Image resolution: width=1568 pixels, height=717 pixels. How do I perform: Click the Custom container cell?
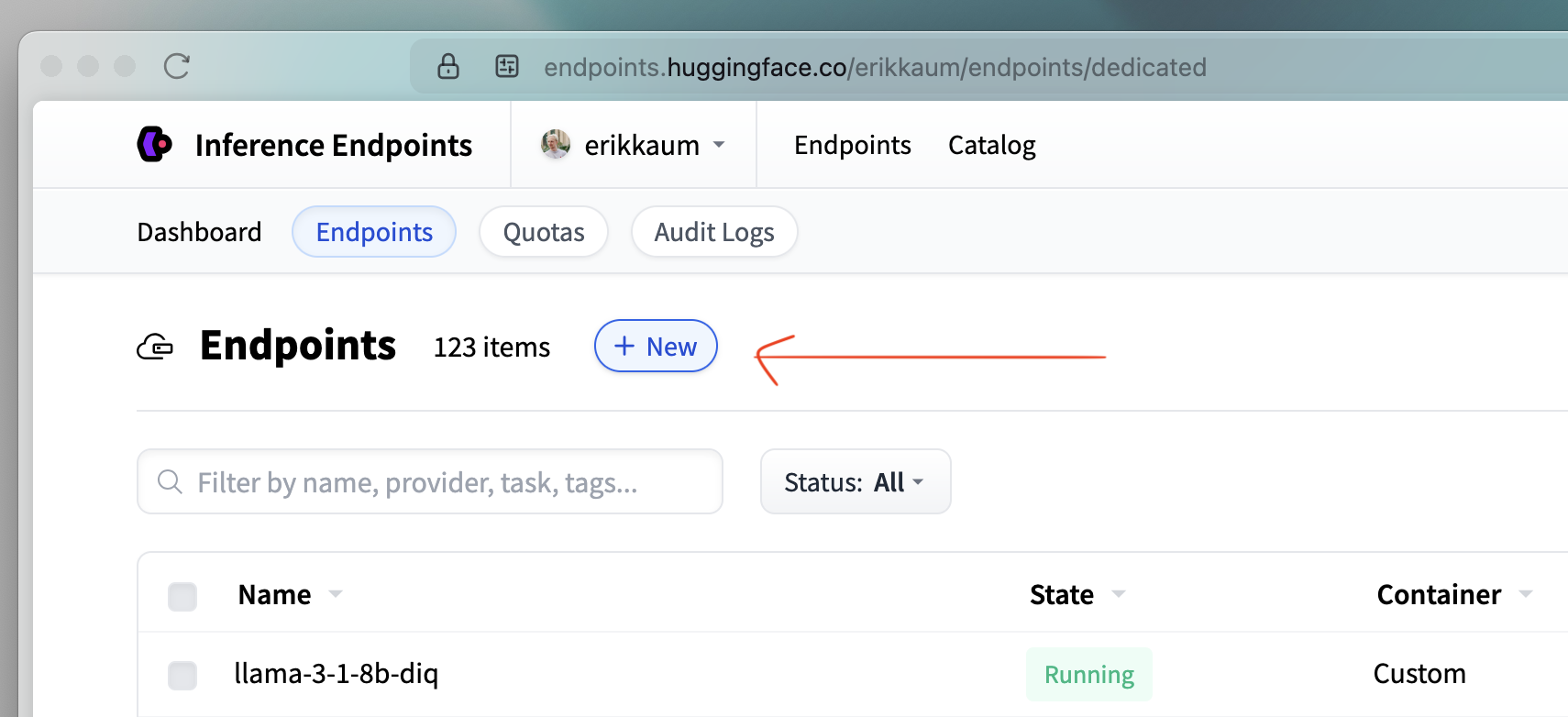click(1419, 674)
